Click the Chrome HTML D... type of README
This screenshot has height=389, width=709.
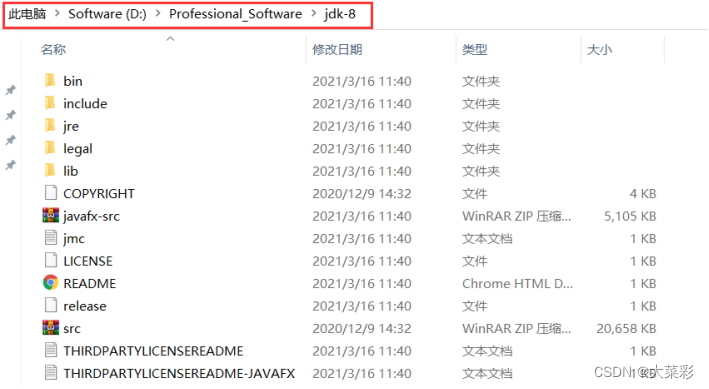point(517,284)
